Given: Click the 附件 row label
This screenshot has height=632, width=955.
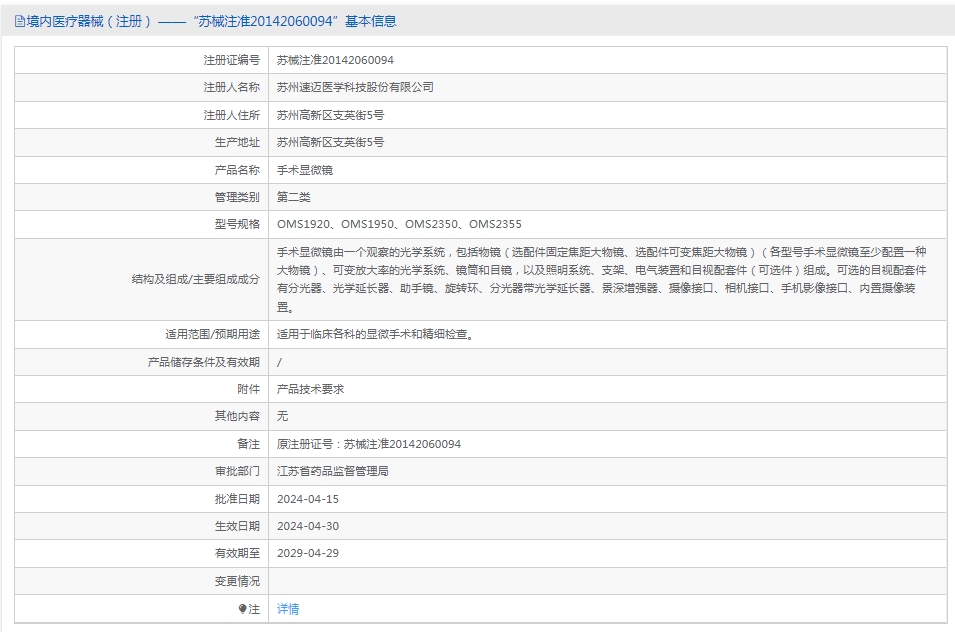Looking at the screenshot, I should pos(248,390).
